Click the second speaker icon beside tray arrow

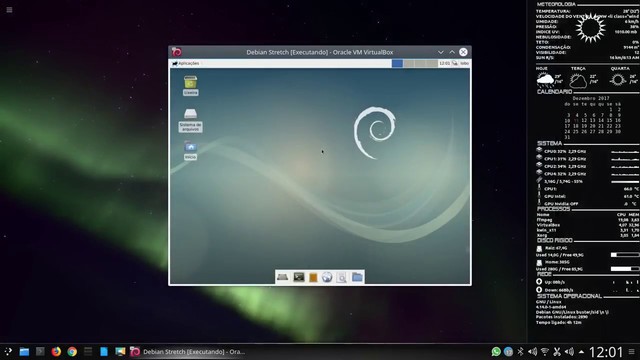(x=569, y=351)
